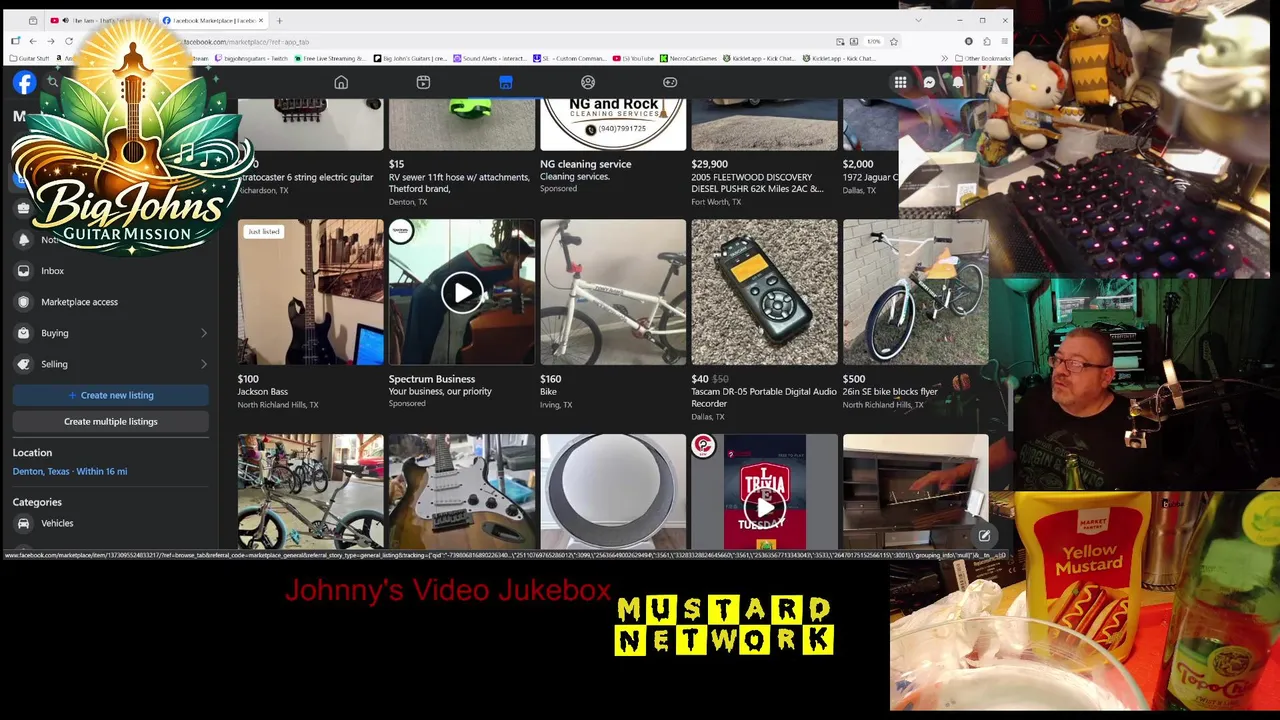Open the RV sewer hose listing title
Image resolution: width=1280 pixels, height=720 pixels.
click(x=459, y=183)
